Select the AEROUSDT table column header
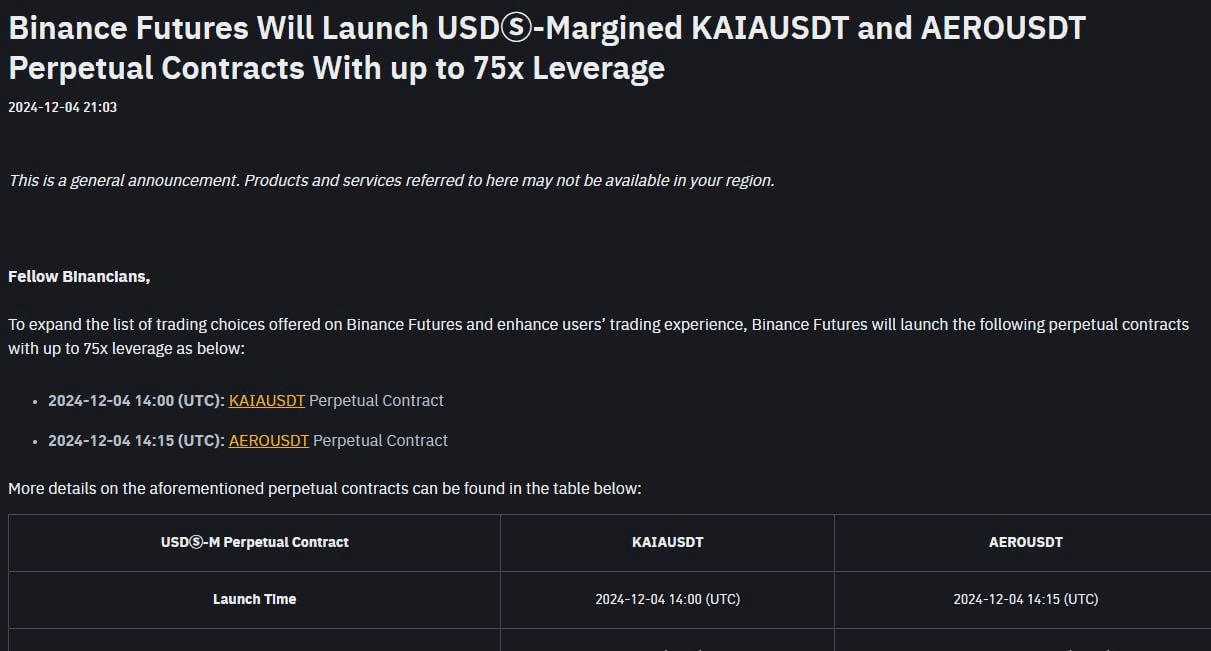 click(1025, 542)
